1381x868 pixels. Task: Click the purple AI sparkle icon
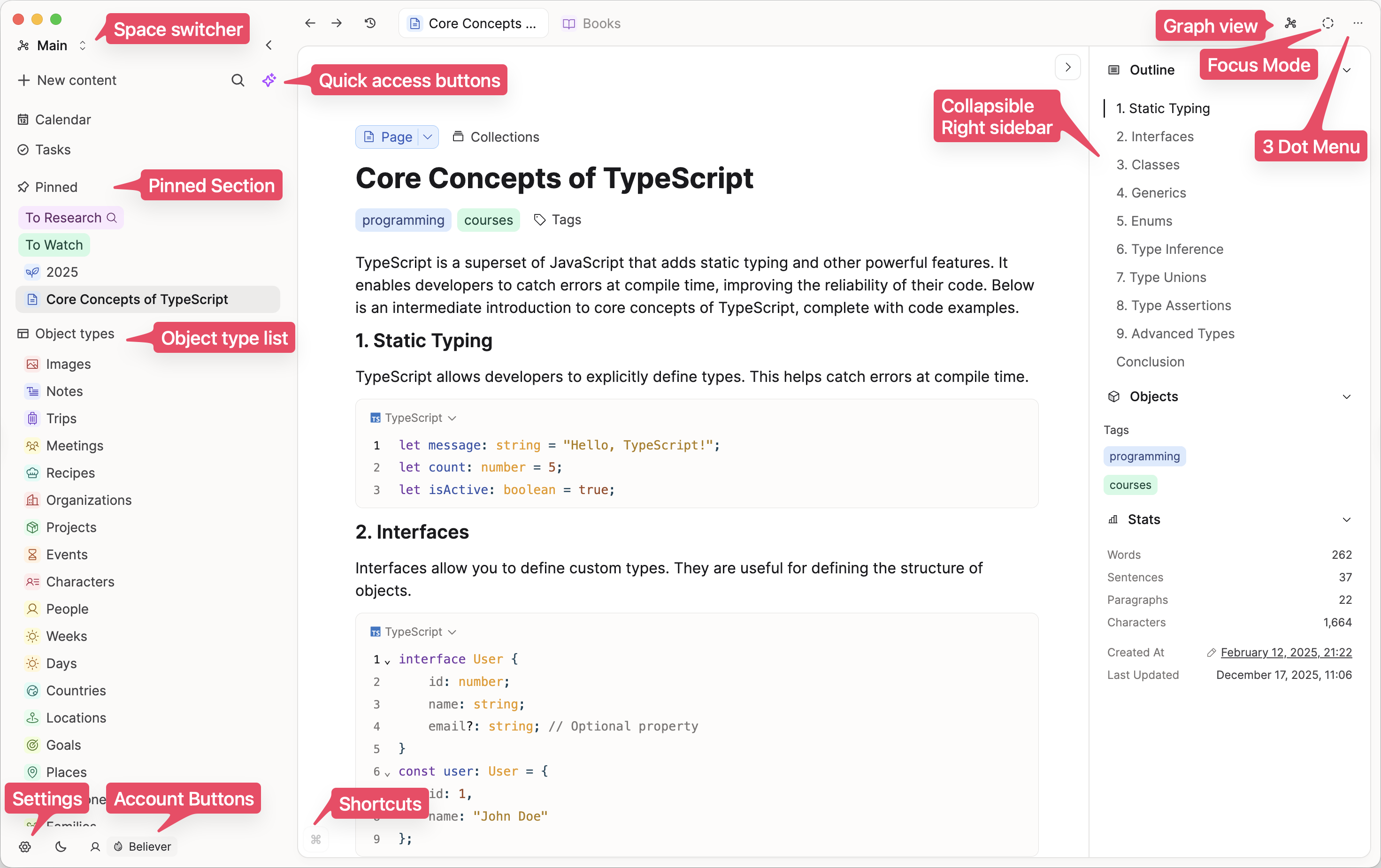pos(269,80)
